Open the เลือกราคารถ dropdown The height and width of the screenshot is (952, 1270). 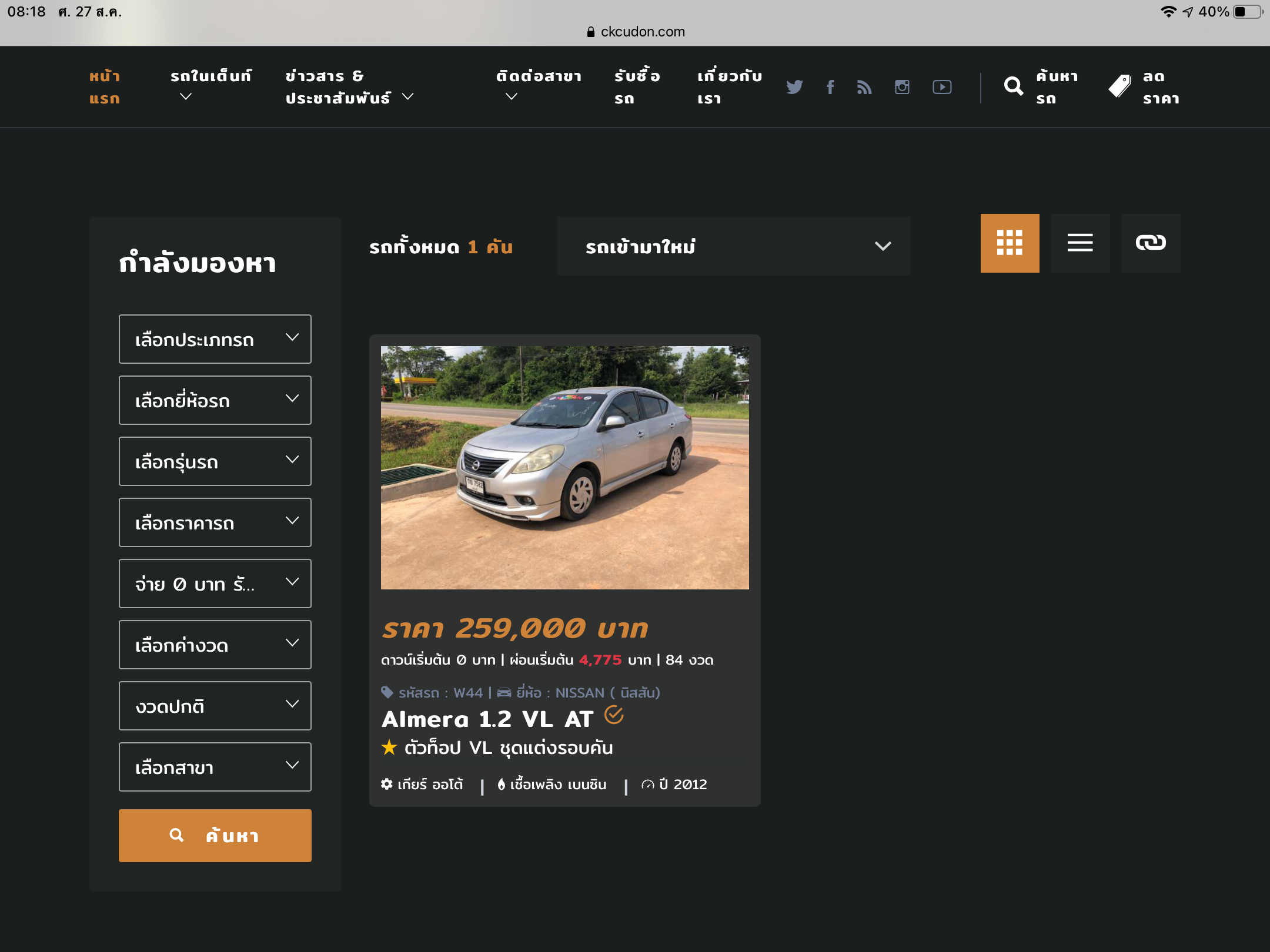(x=215, y=522)
